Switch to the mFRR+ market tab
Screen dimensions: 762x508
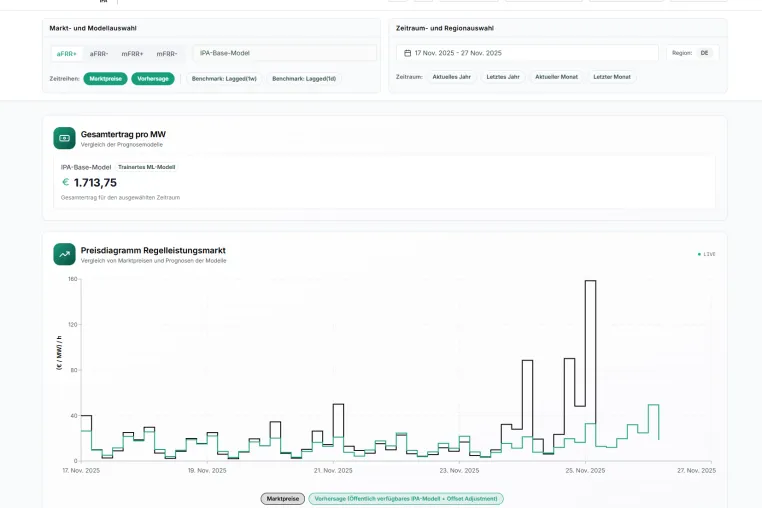coord(132,54)
